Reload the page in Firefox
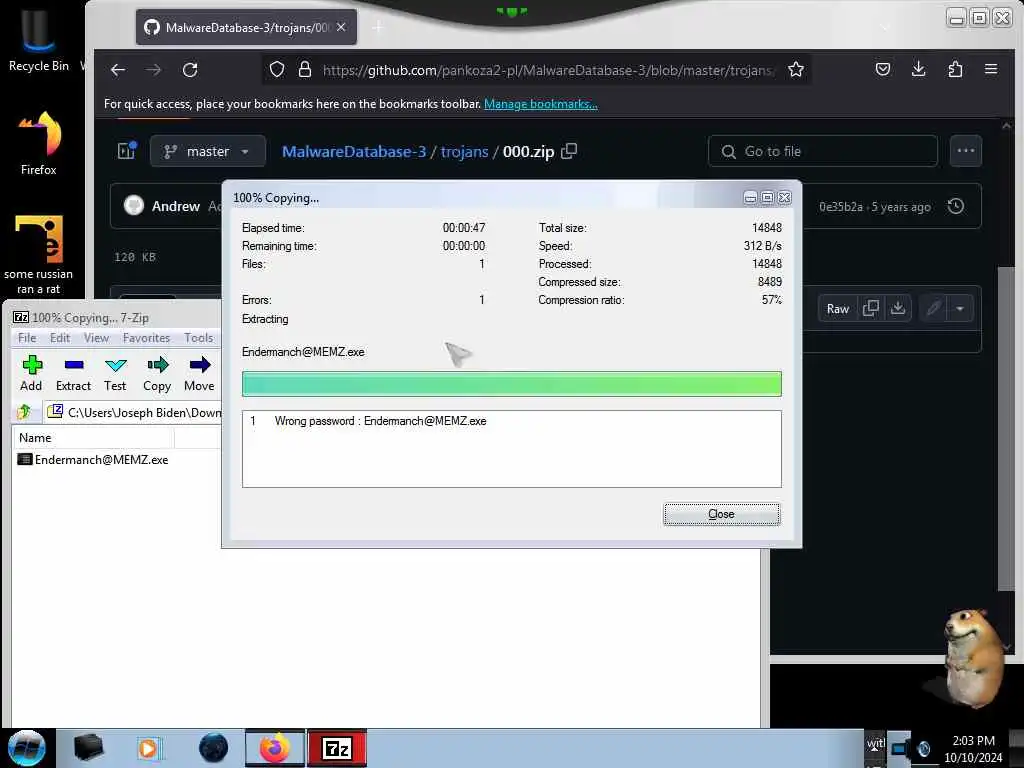 [190, 70]
